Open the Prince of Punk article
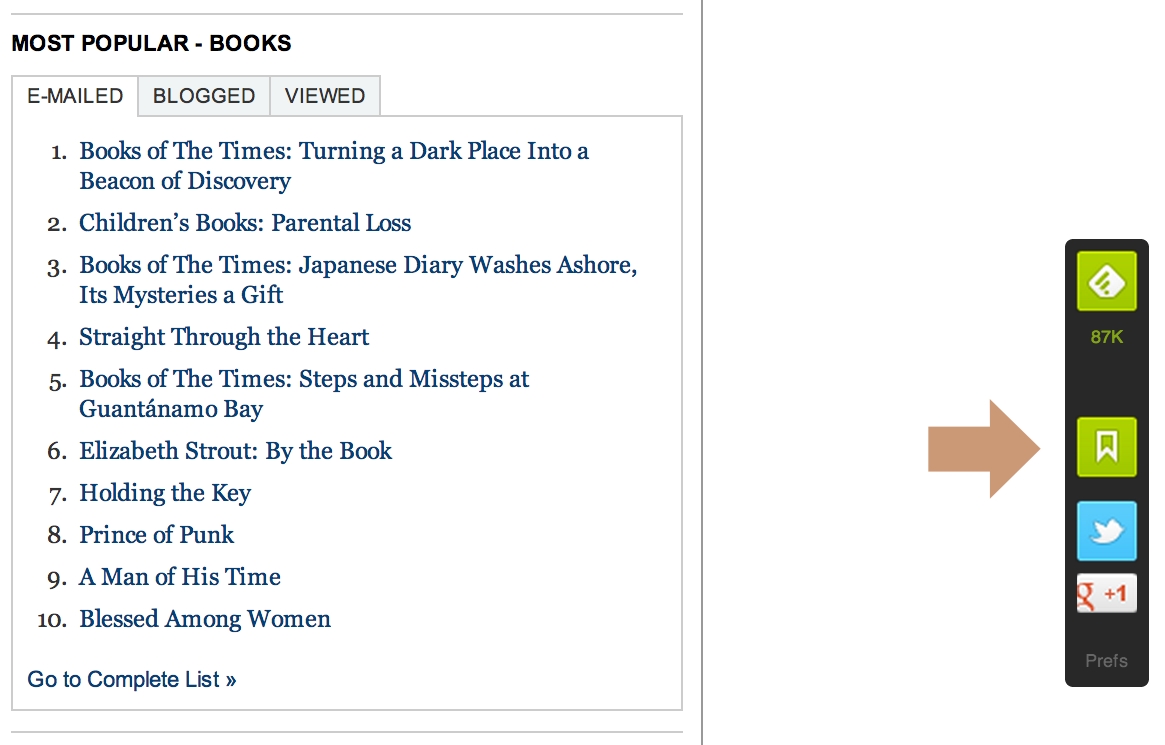The height and width of the screenshot is (745, 1165). tap(157, 535)
